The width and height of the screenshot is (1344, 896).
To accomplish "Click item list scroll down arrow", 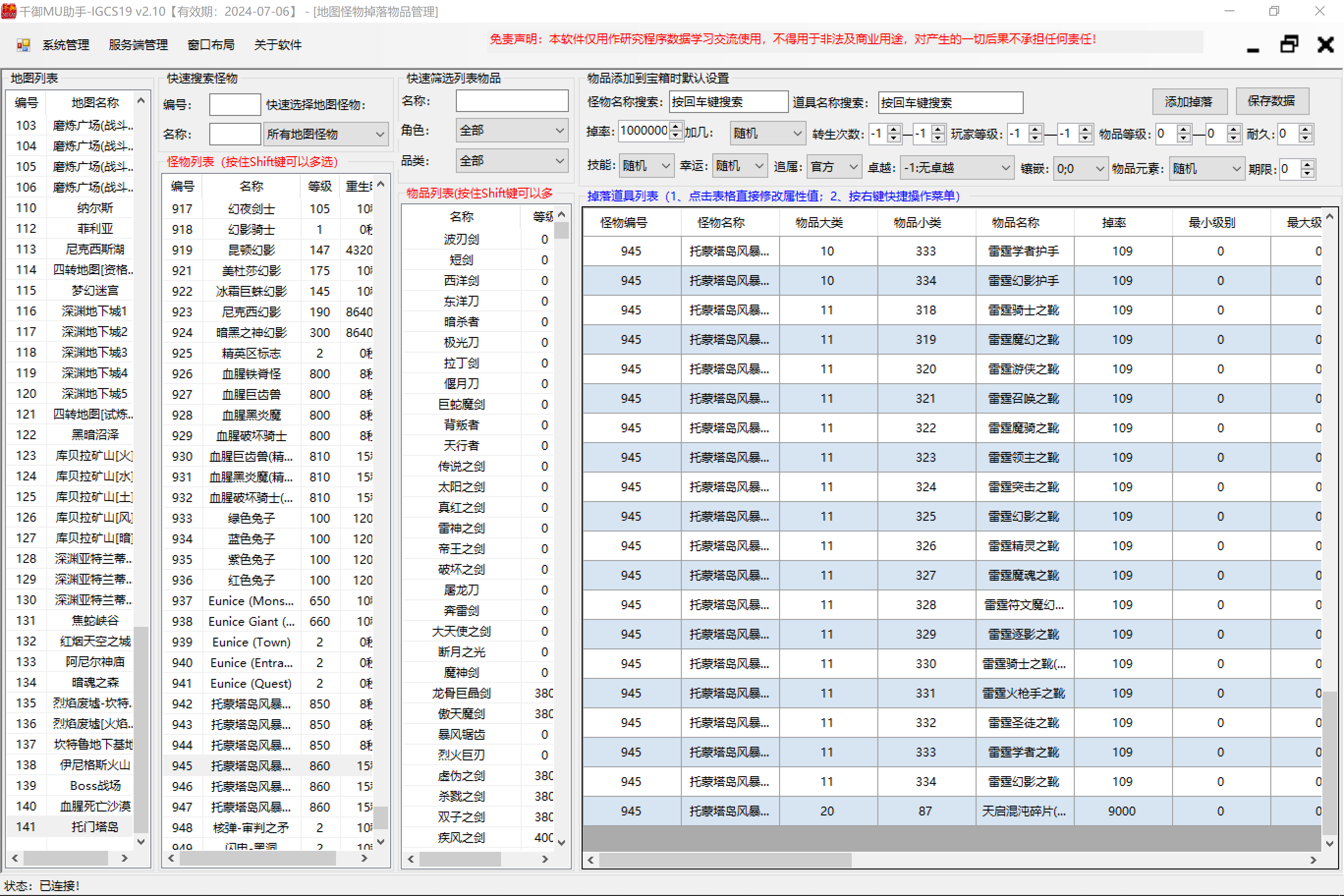I will point(561,842).
